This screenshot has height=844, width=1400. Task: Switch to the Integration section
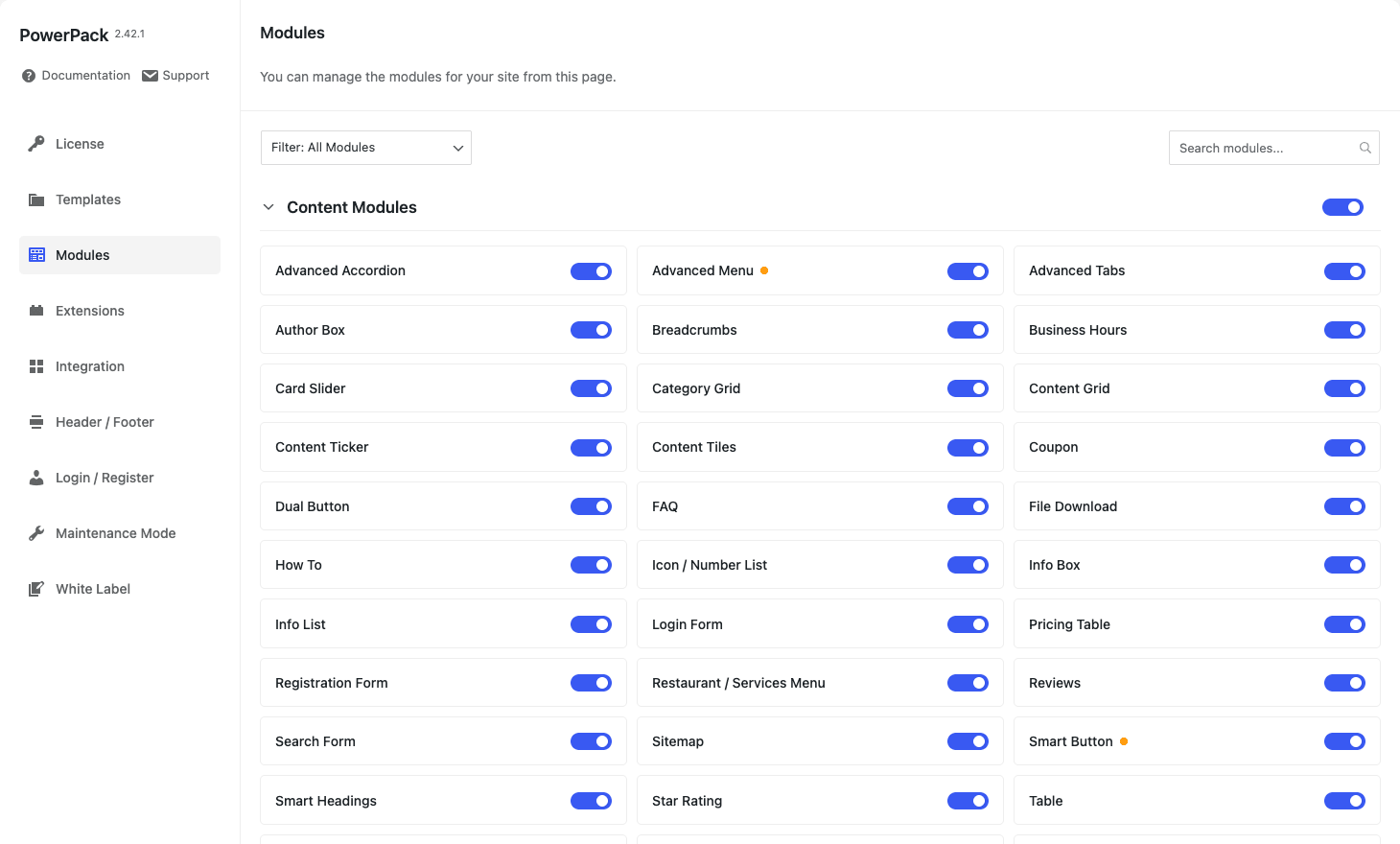(120, 366)
